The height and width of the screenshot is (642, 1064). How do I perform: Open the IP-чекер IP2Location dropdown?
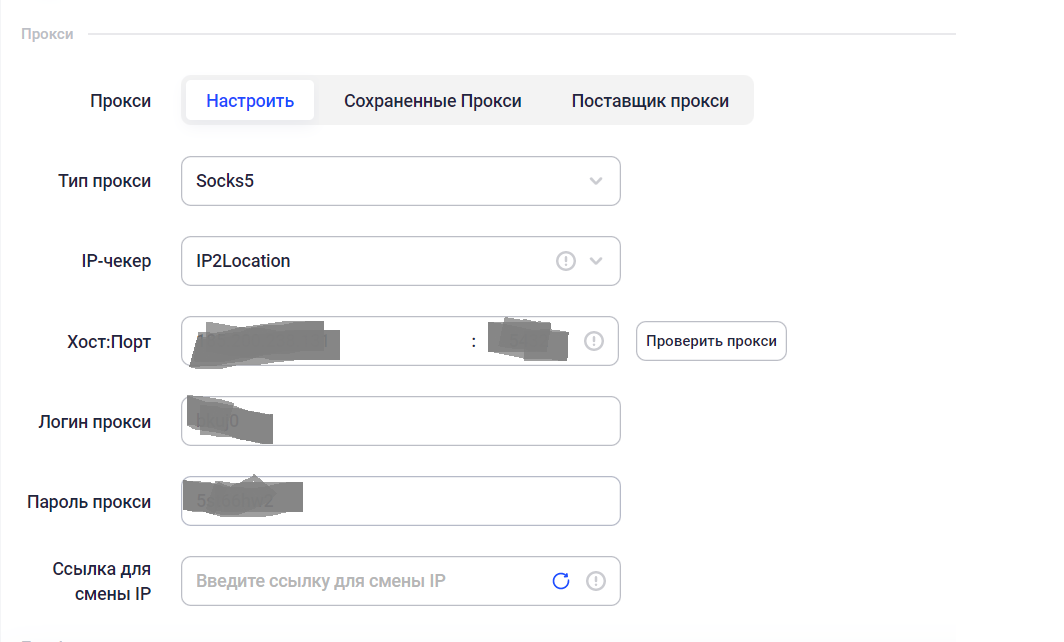click(400, 261)
